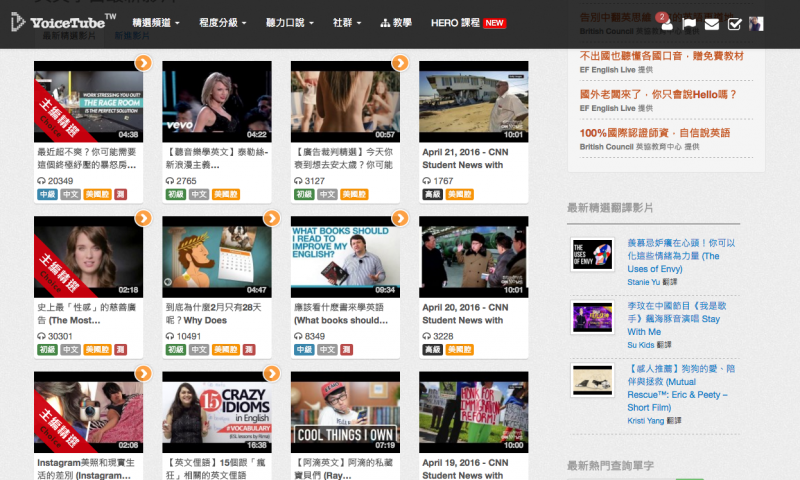Open the Cool Things I Own thumbnail
The image size is (800, 480).
pos(345,412)
